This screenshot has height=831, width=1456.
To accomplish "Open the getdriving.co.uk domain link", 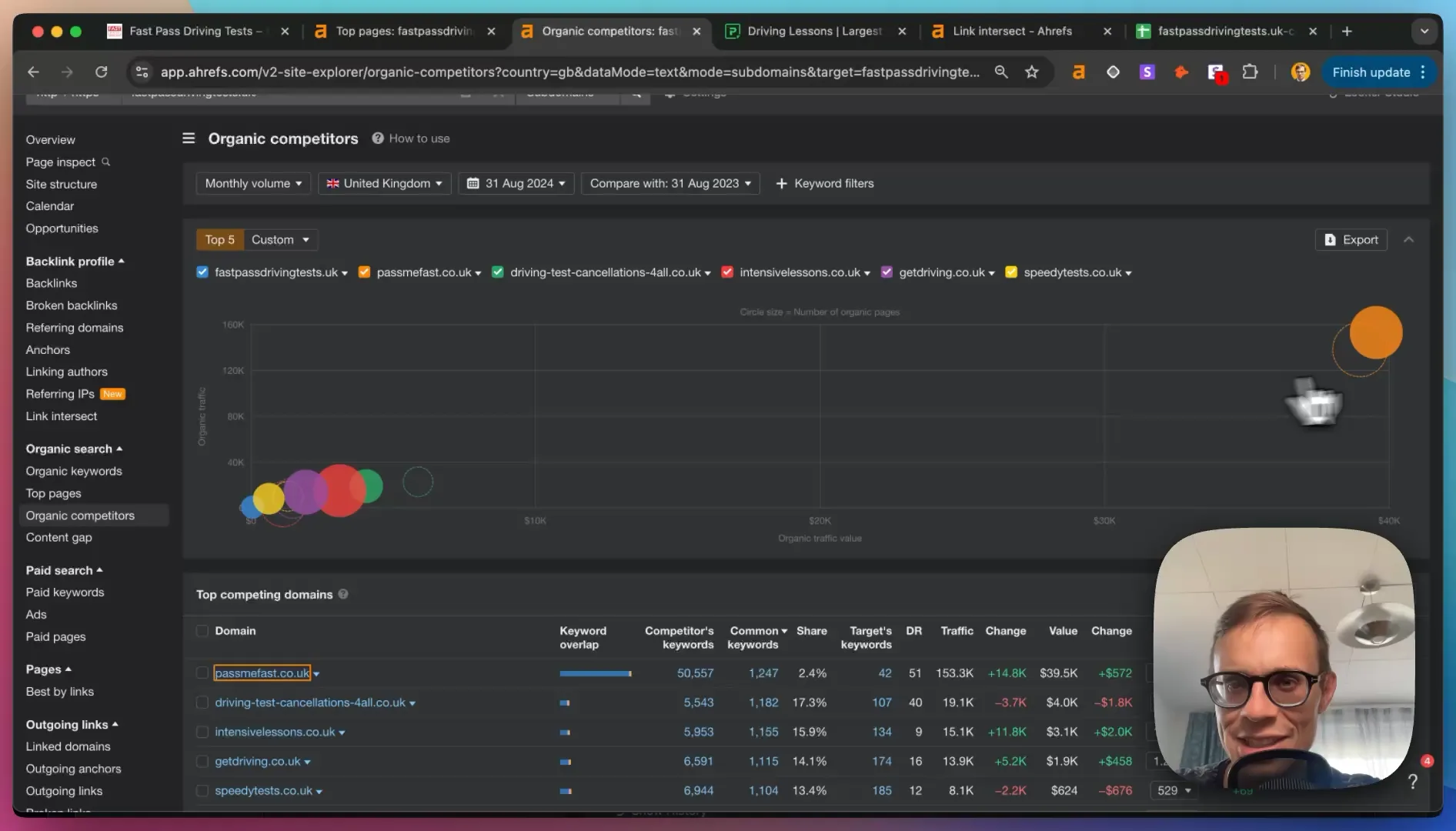I will [x=258, y=761].
